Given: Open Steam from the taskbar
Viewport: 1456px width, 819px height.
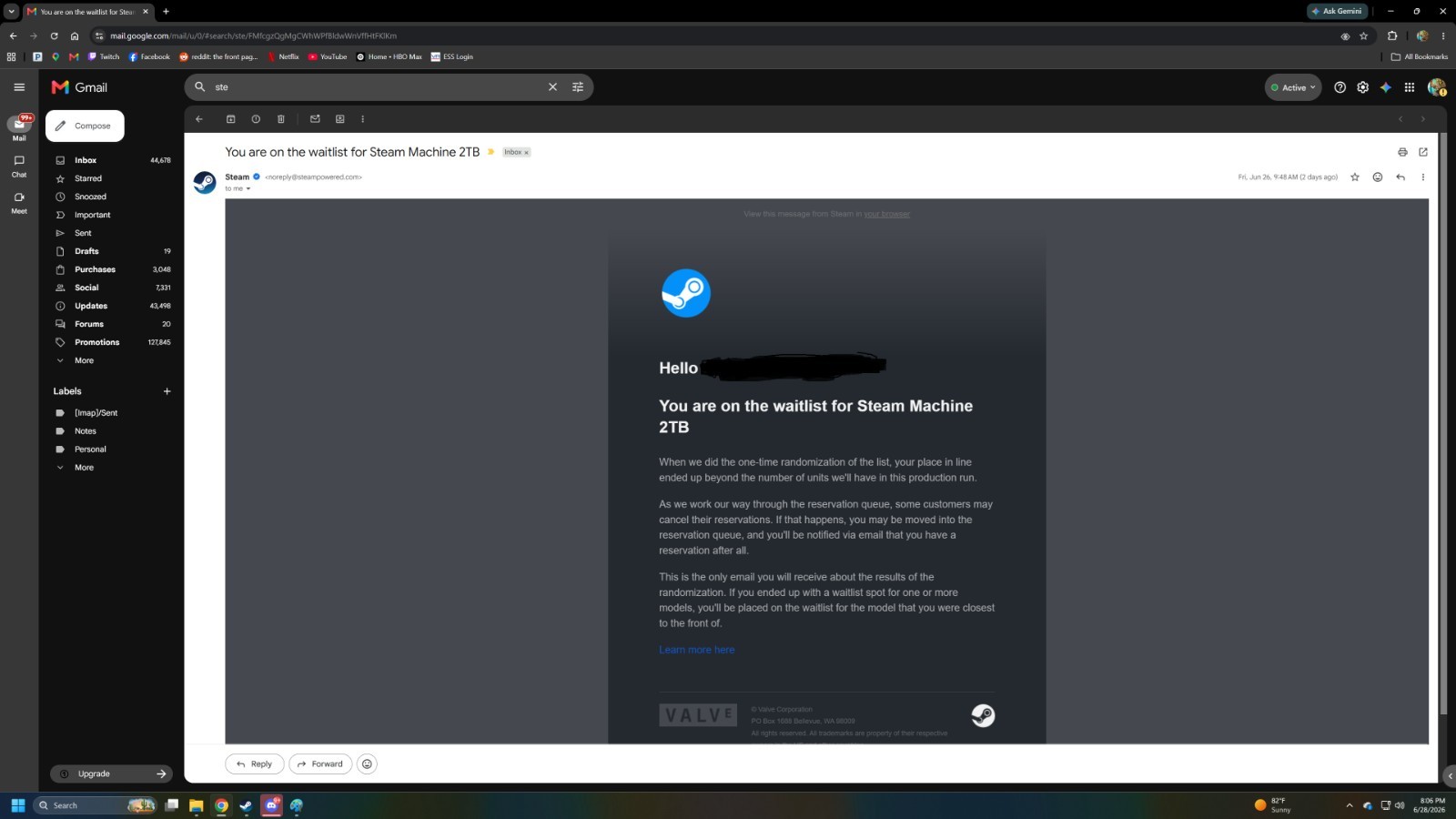Looking at the screenshot, I should (x=246, y=805).
